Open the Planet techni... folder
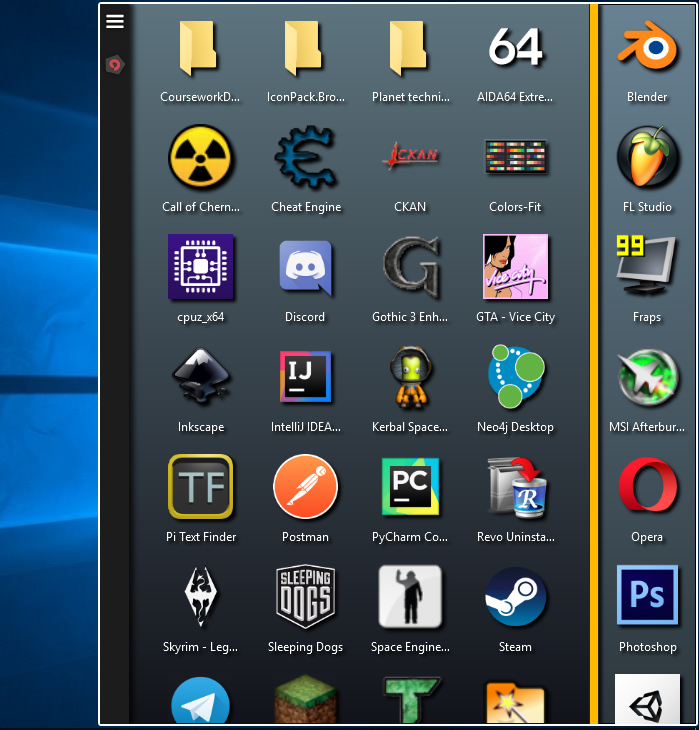 [x=410, y=48]
